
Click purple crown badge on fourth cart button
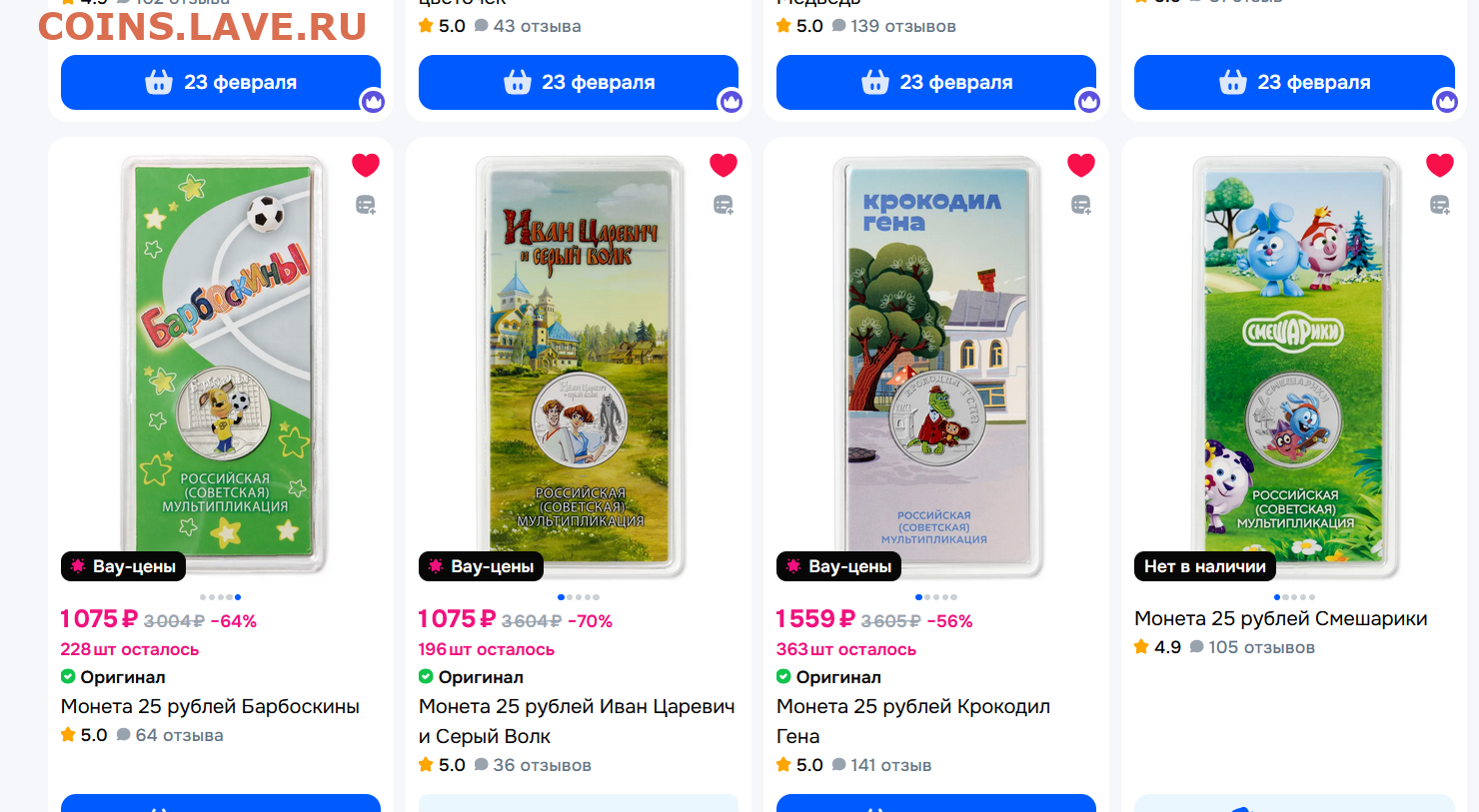pos(1446,101)
